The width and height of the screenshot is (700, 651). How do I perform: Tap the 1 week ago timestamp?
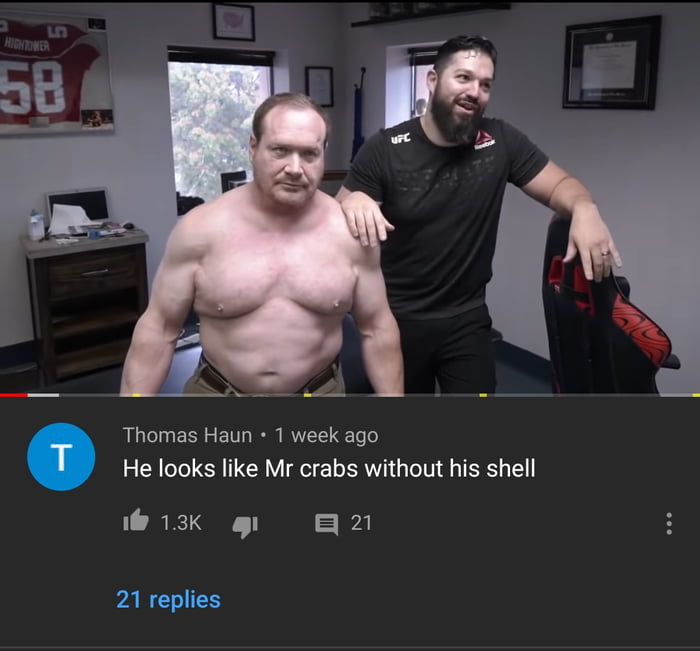point(326,435)
